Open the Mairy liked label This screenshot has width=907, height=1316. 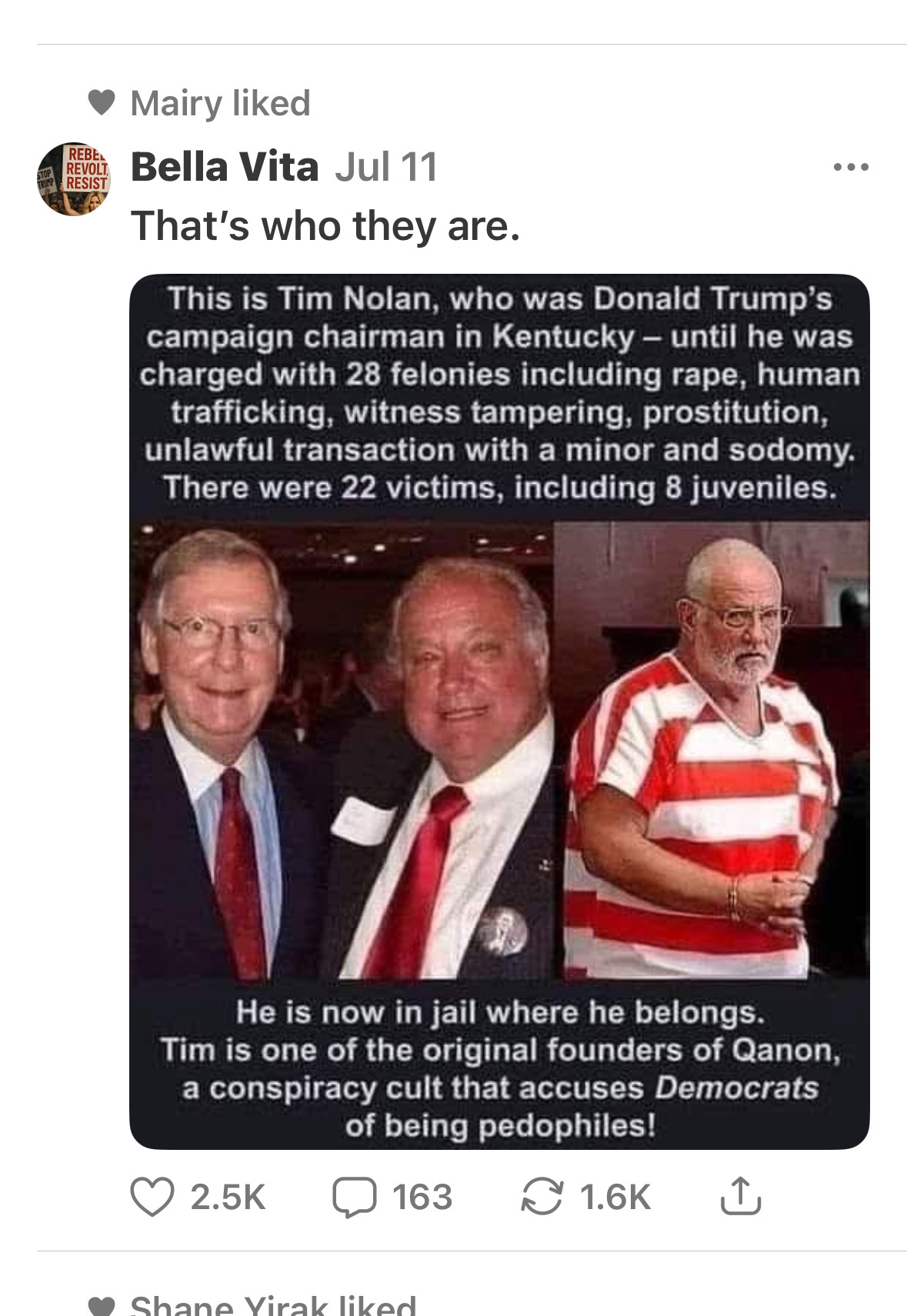[x=220, y=103]
